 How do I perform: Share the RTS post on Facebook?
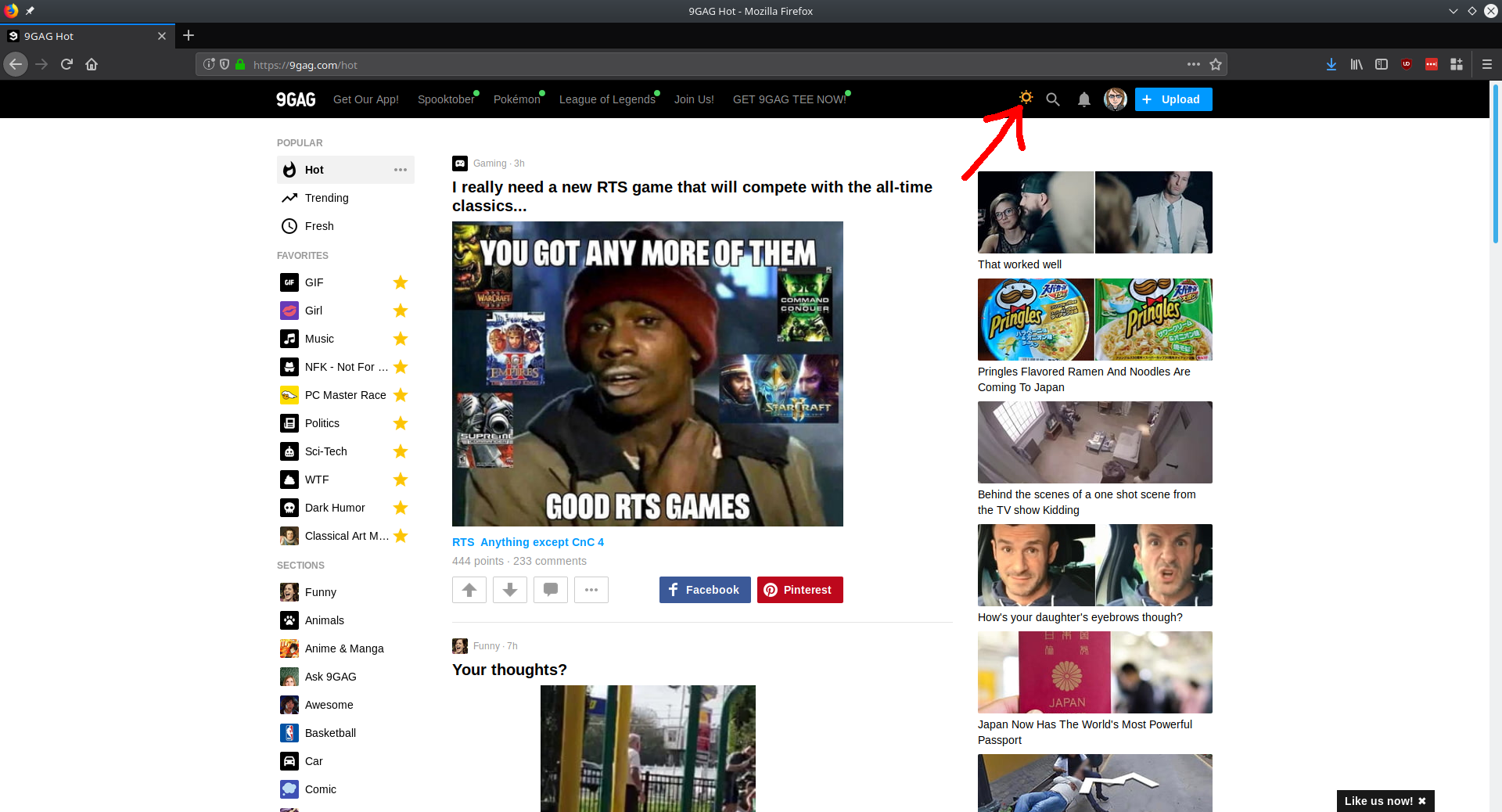[705, 590]
